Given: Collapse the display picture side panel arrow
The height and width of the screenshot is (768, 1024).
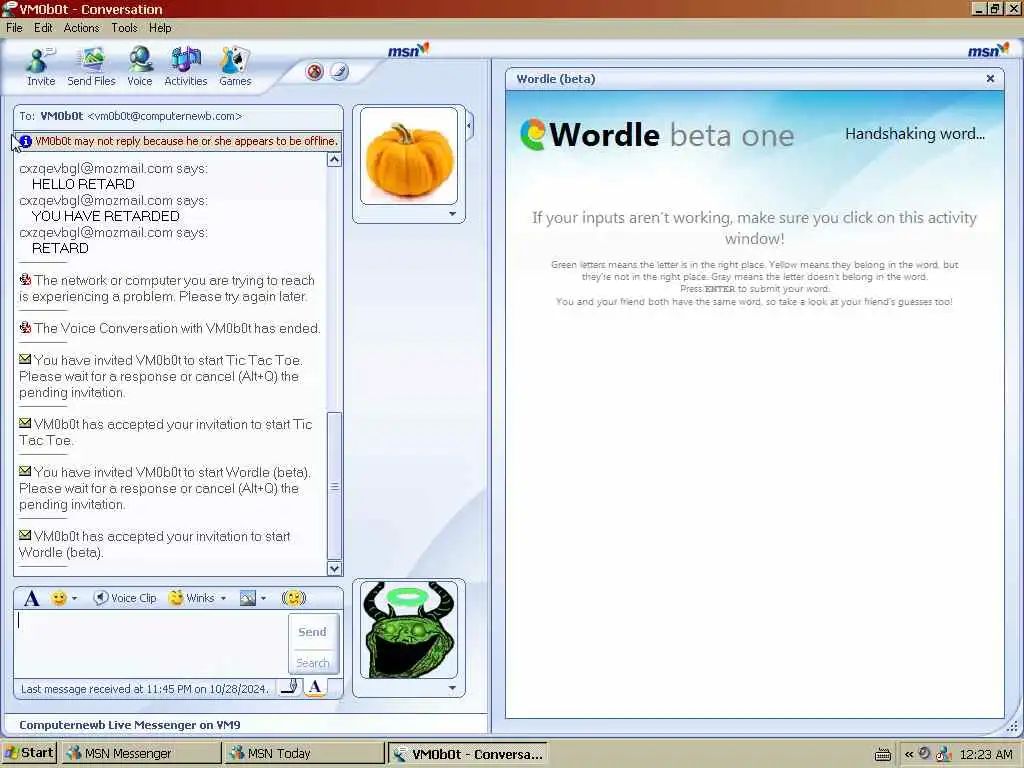Looking at the screenshot, I should [470, 125].
